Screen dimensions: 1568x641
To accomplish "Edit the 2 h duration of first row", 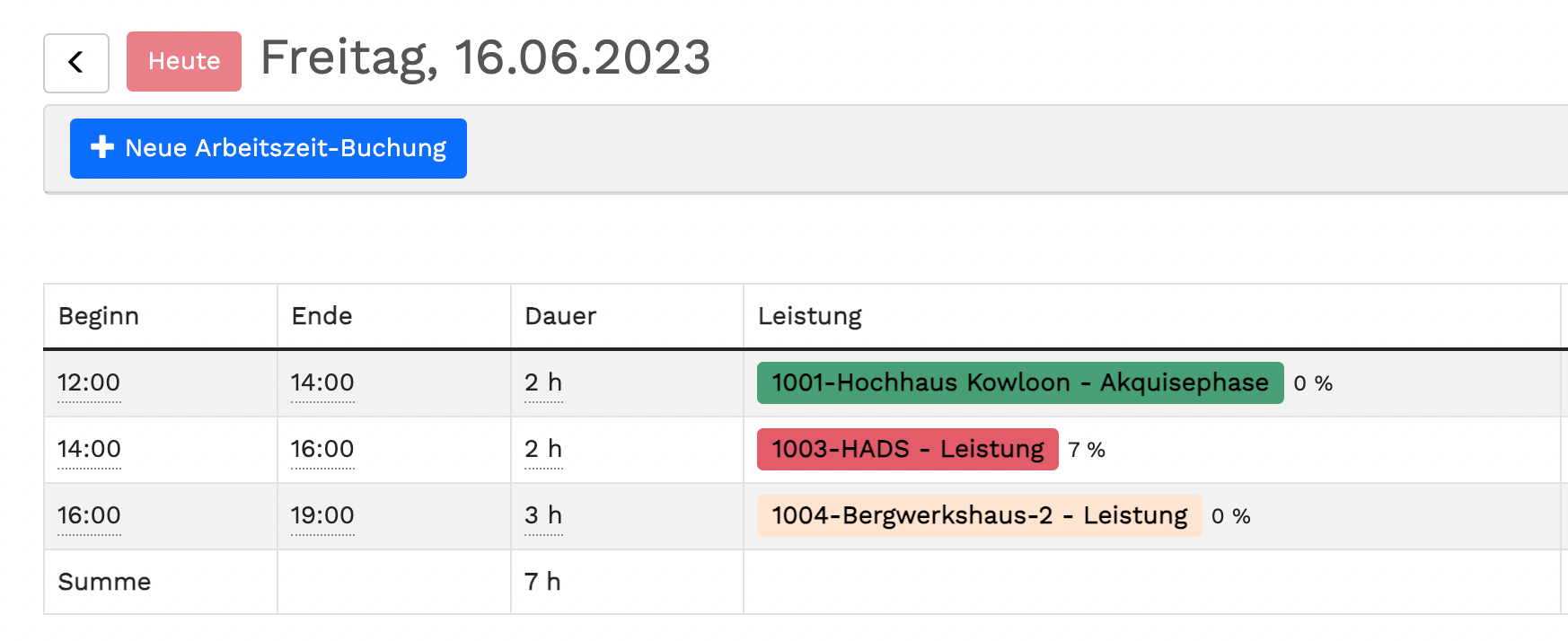I will (x=543, y=383).
